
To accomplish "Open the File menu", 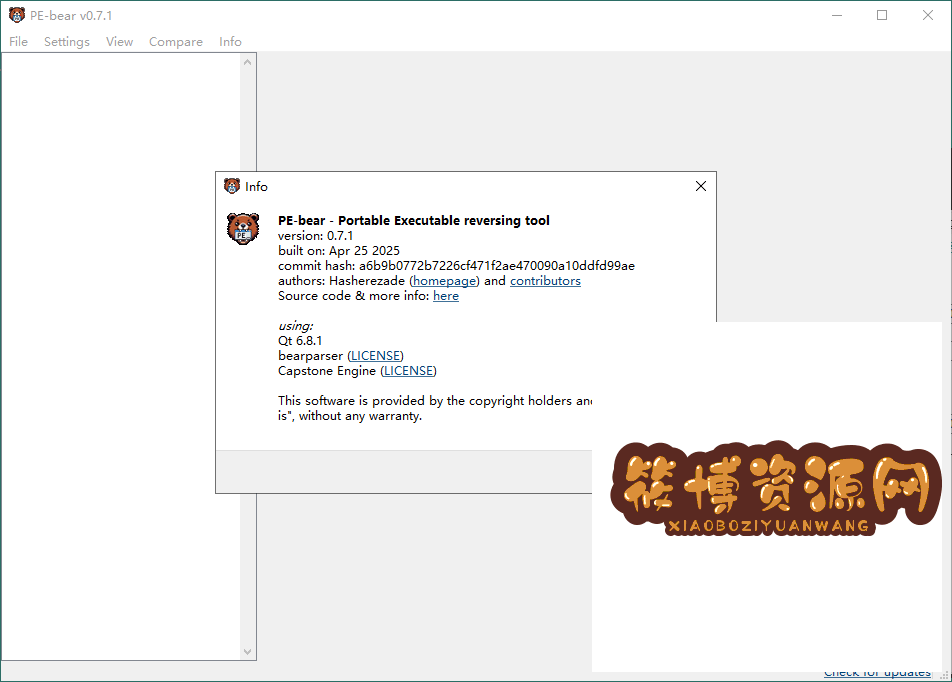I will [x=18, y=41].
